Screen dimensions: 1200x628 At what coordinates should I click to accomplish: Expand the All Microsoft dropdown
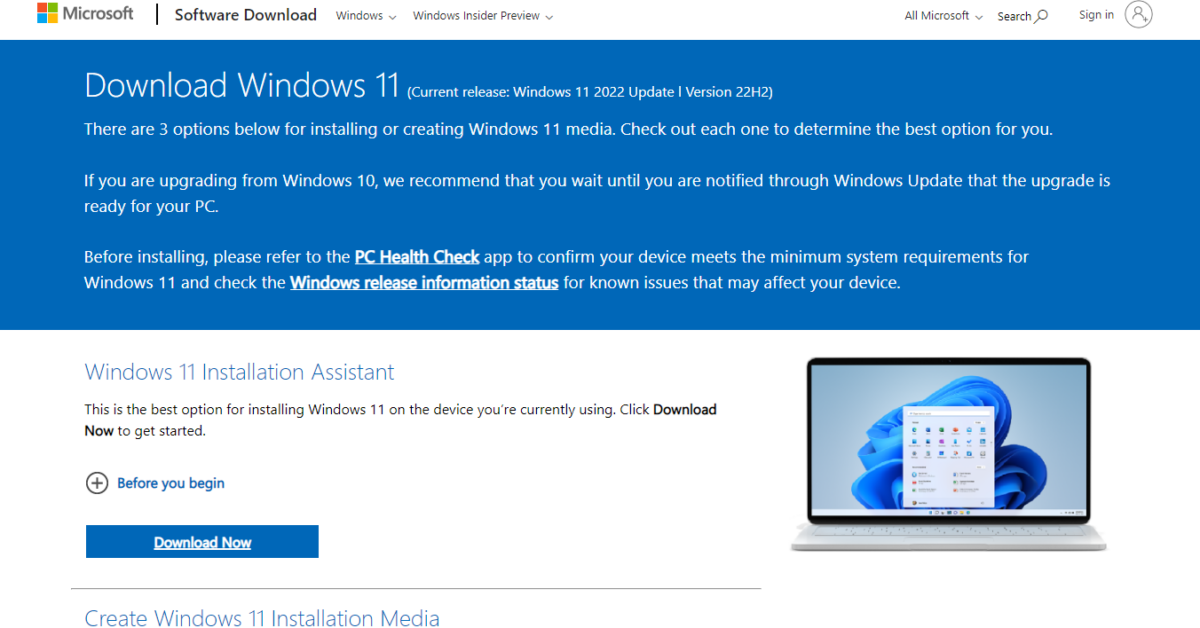[x=941, y=16]
